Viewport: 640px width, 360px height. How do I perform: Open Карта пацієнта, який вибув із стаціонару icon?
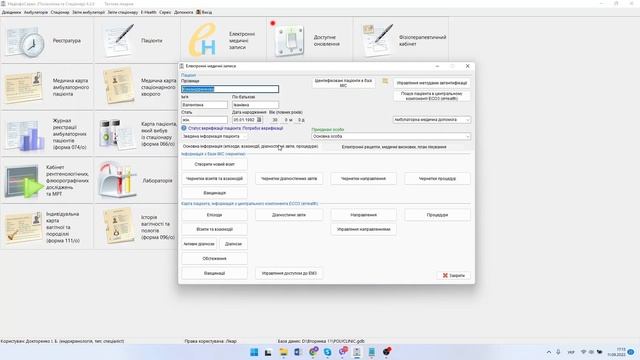pyautogui.click(x=116, y=134)
